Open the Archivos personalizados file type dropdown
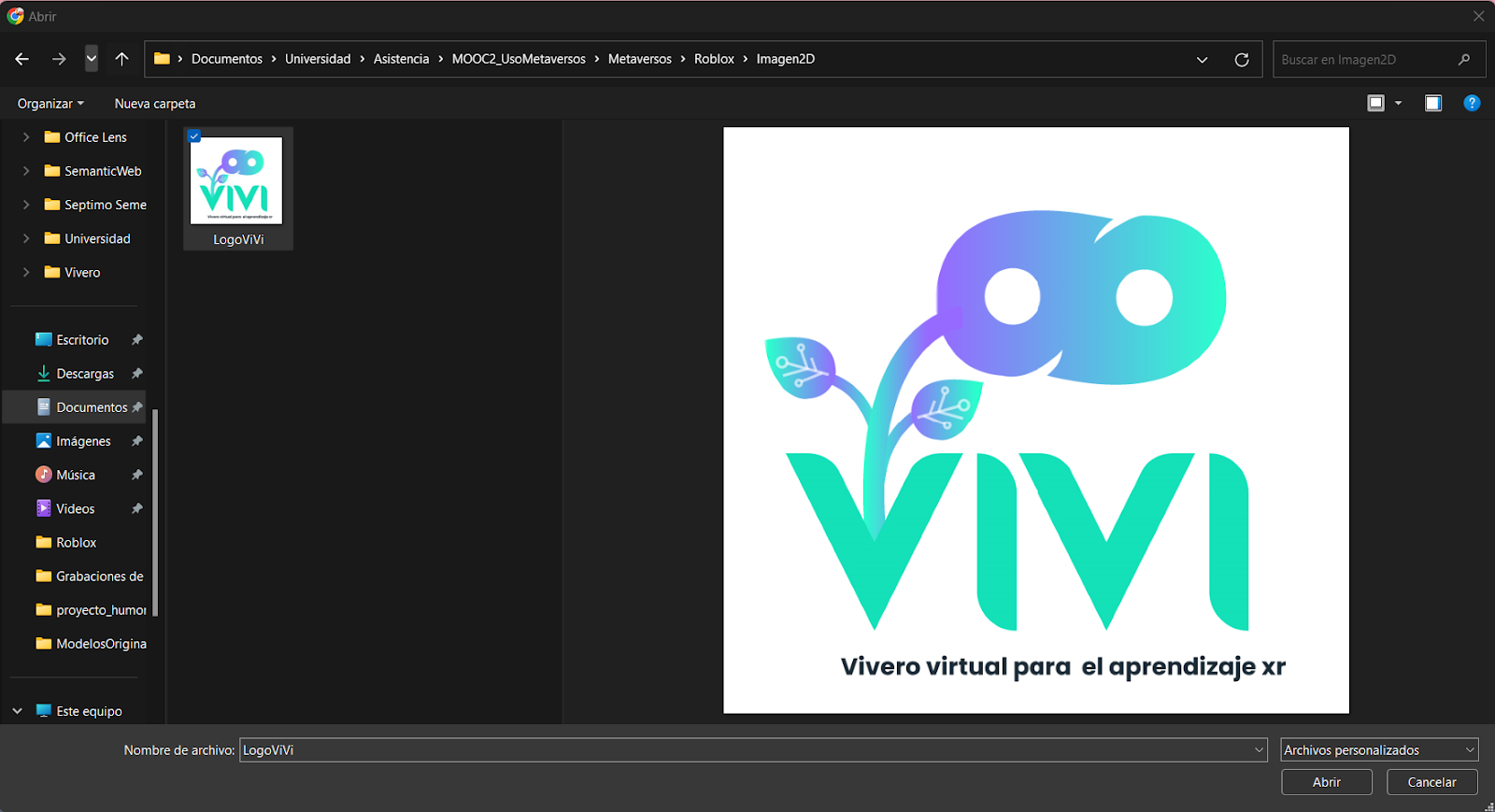 point(1379,750)
